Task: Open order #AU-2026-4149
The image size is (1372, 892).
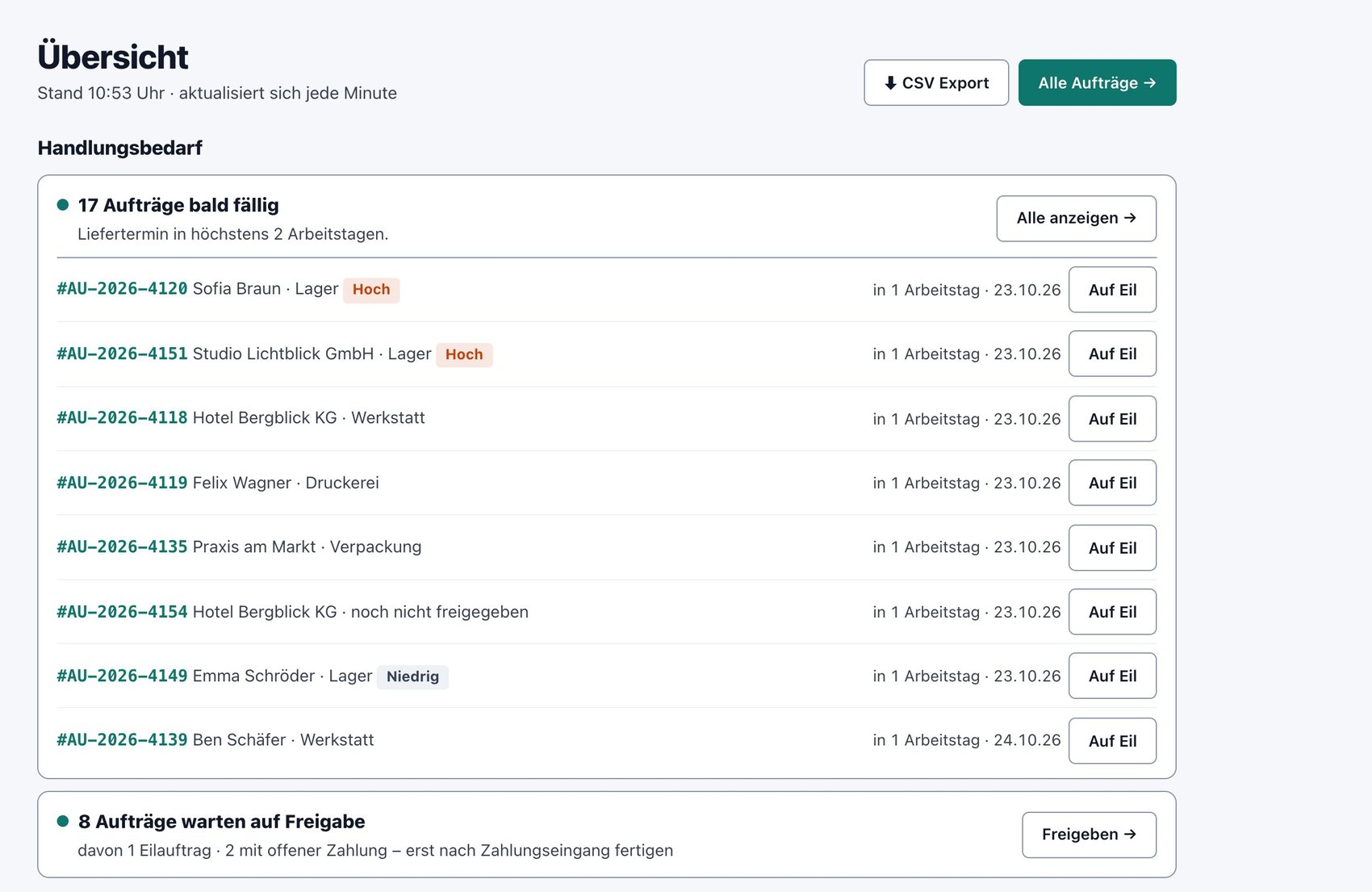Action: (122, 676)
